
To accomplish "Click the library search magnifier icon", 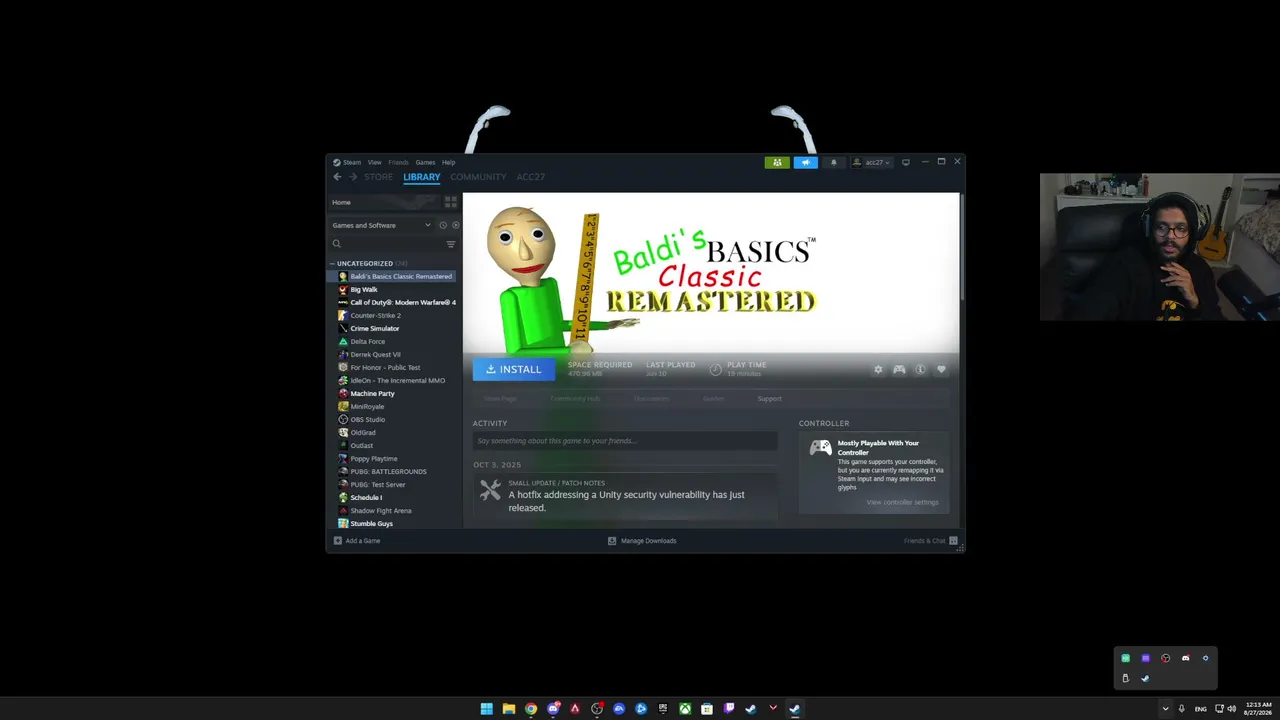I will [337, 244].
